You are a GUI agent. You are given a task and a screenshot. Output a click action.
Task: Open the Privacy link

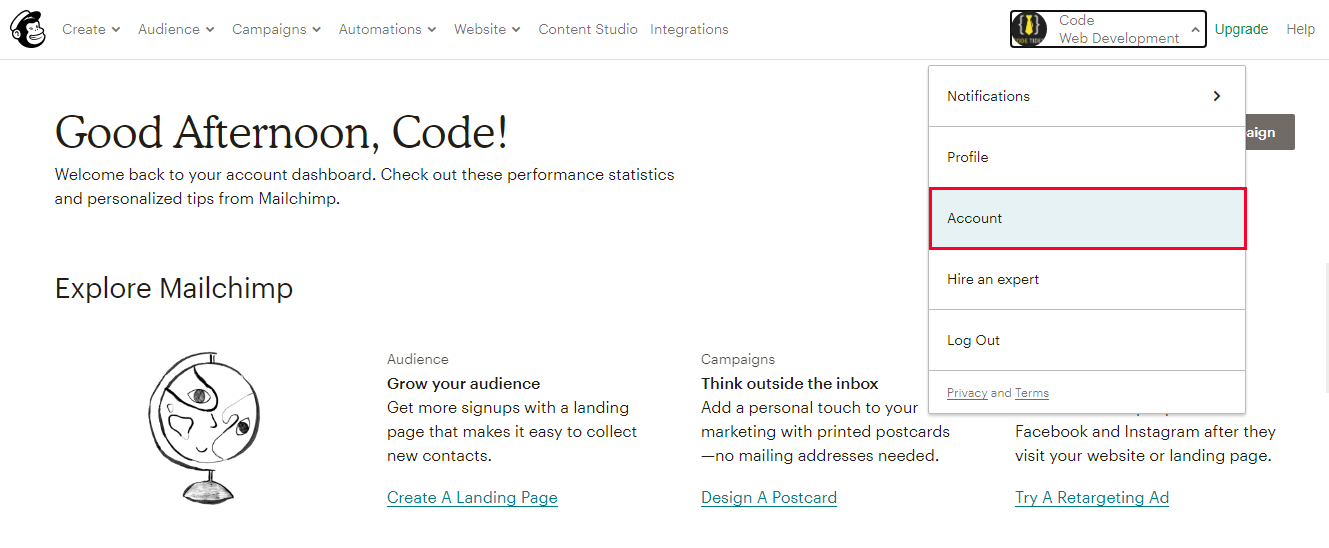967,393
